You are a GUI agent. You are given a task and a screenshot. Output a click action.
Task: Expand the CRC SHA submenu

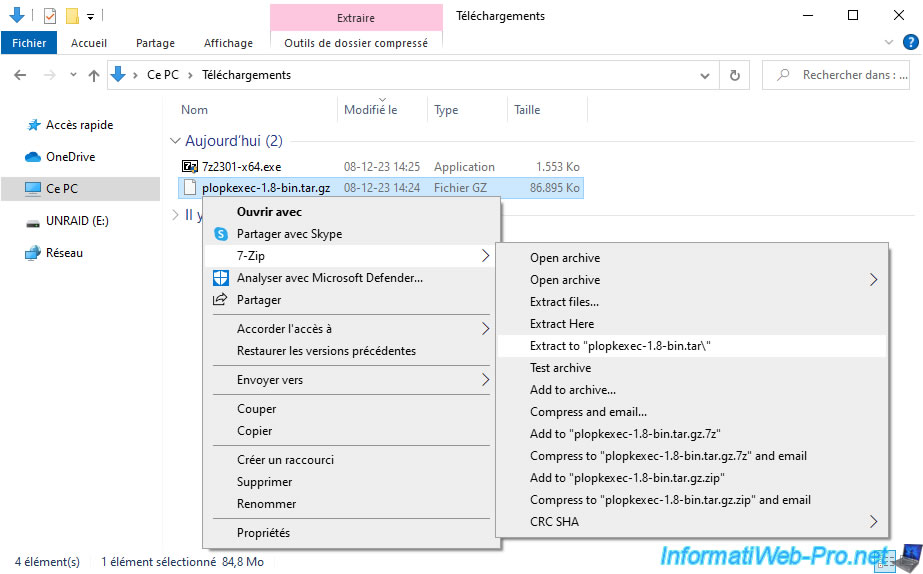pyautogui.click(x=873, y=522)
